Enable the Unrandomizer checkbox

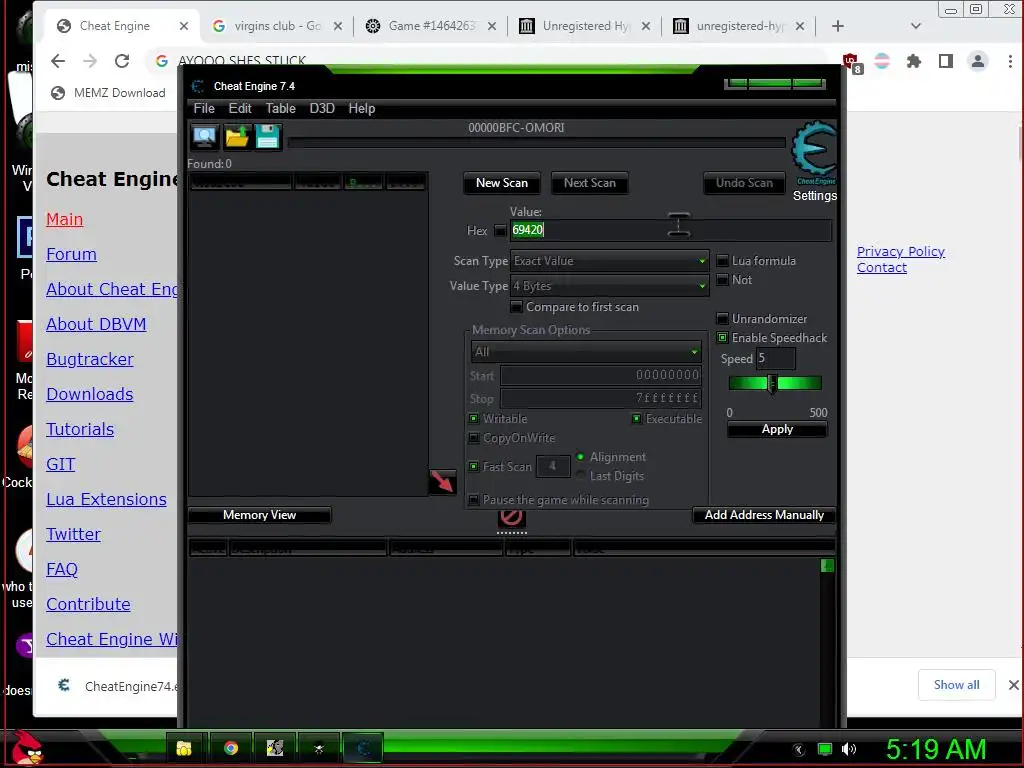tap(722, 319)
